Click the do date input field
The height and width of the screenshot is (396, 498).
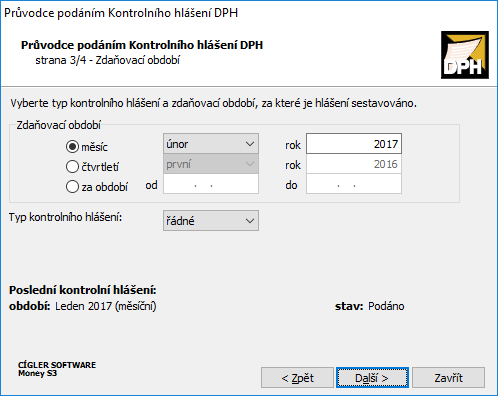click(354, 184)
